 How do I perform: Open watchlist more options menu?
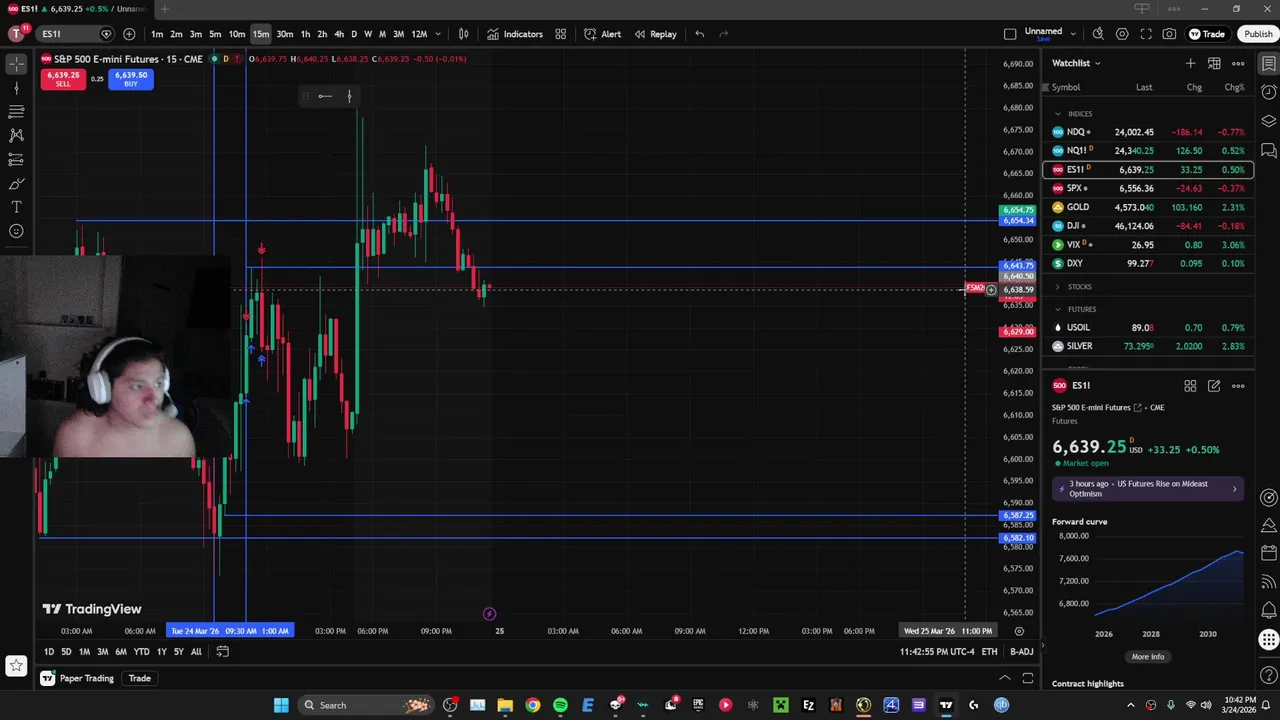click(x=1238, y=63)
